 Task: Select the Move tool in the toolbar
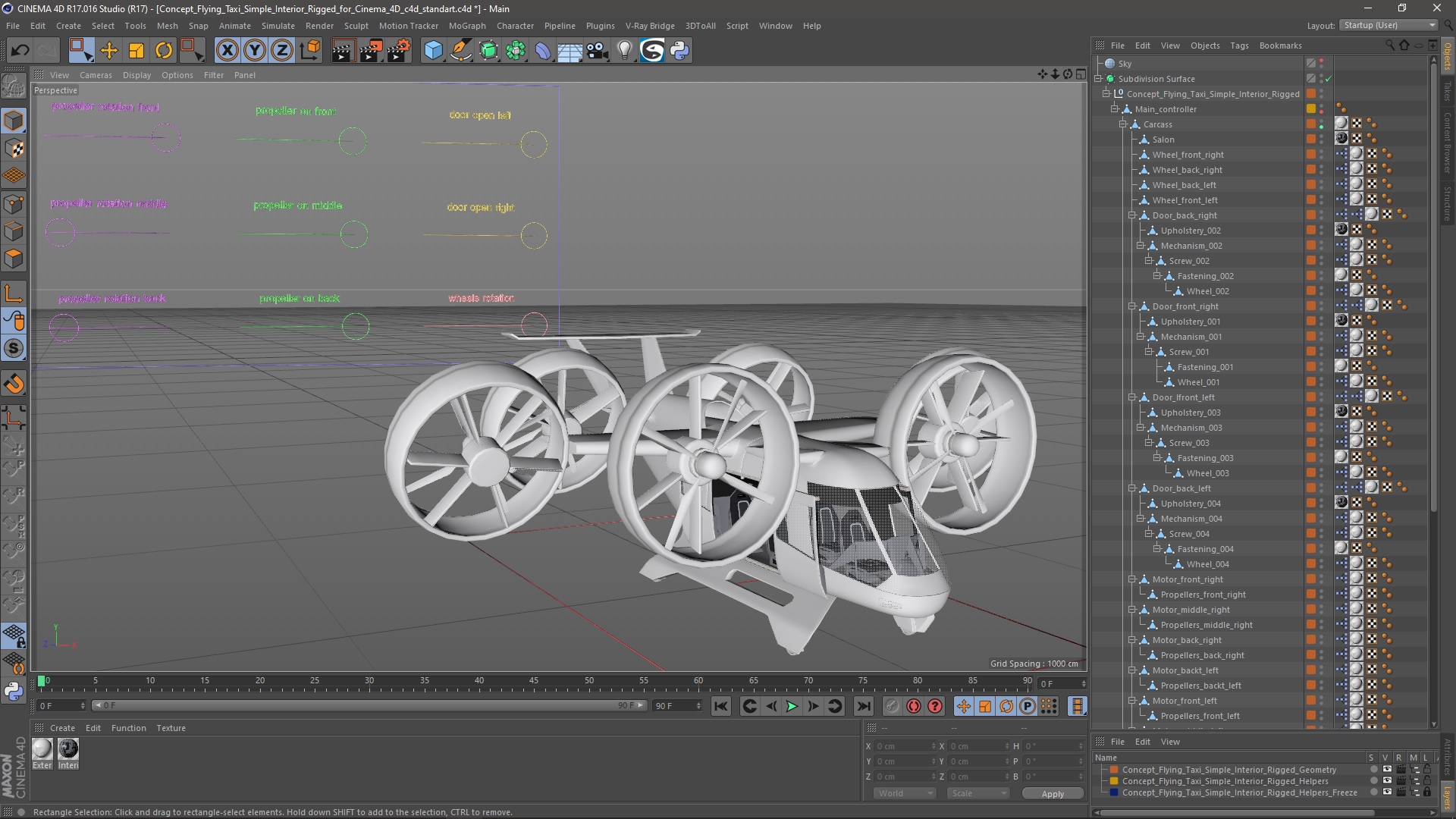(109, 51)
